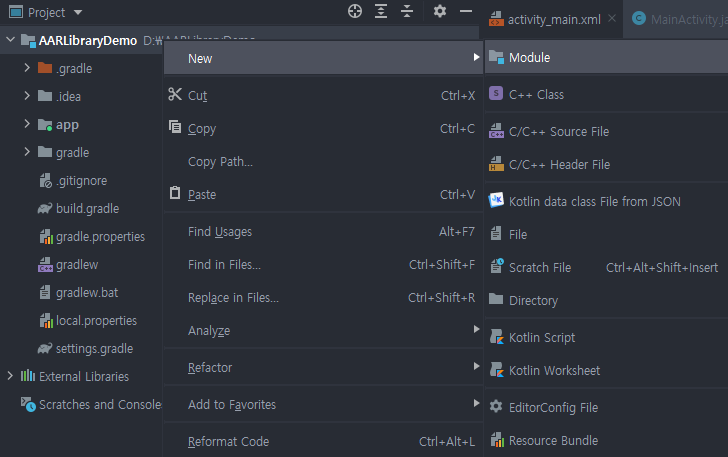Choose Reformat Code entry

coord(324,441)
